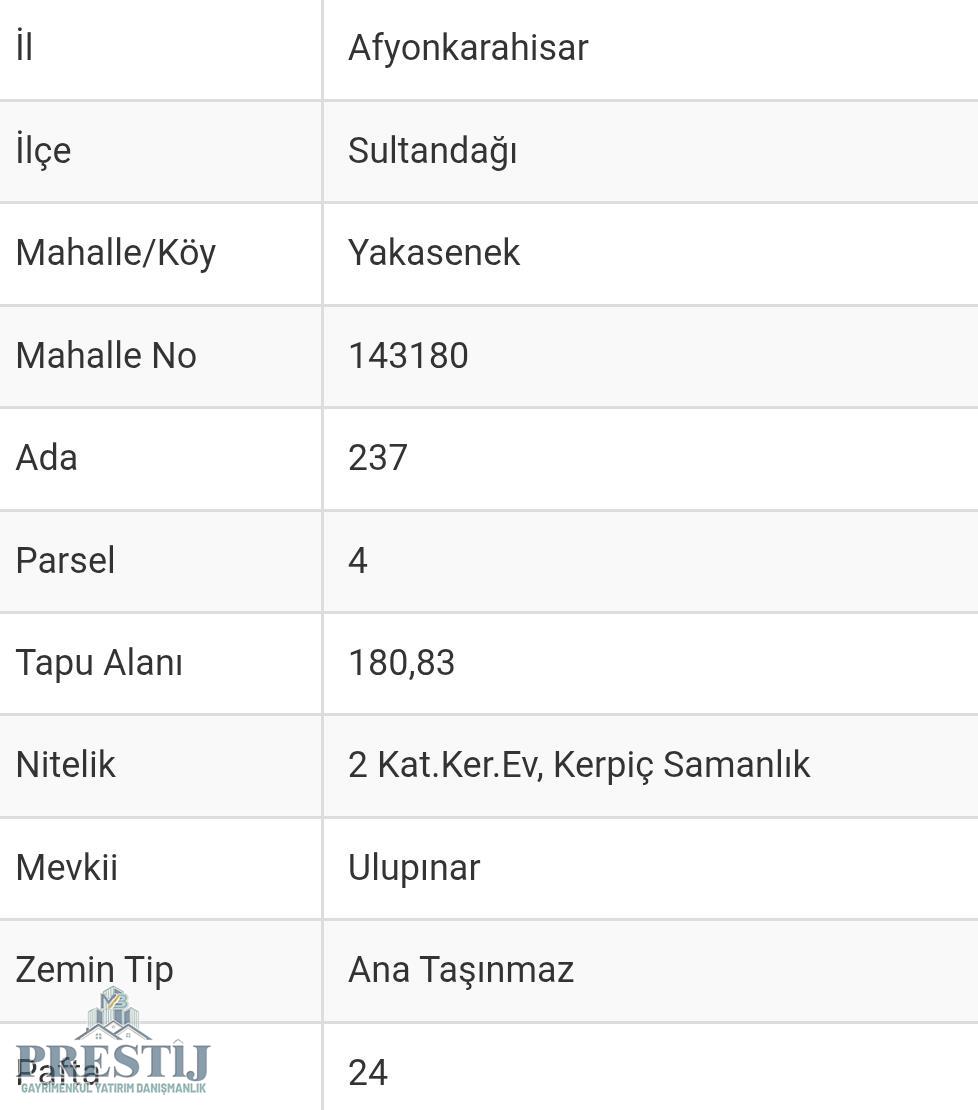Image resolution: width=978 pixels, height=1110 pixels.
Task: Click the Mahalle/Köy row label
Action: [x=115, y=254]
